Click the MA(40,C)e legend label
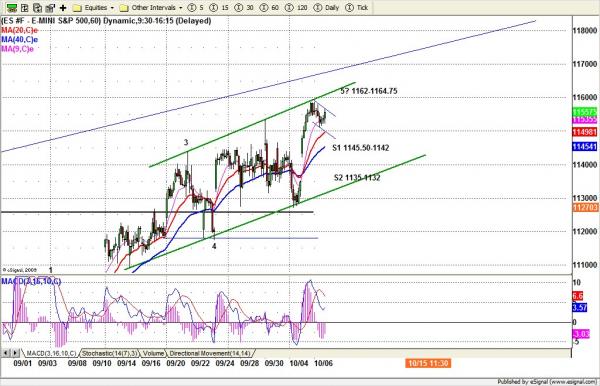Image resolution: width=600 pixels, height=386 pixels. tap(20, 39)
